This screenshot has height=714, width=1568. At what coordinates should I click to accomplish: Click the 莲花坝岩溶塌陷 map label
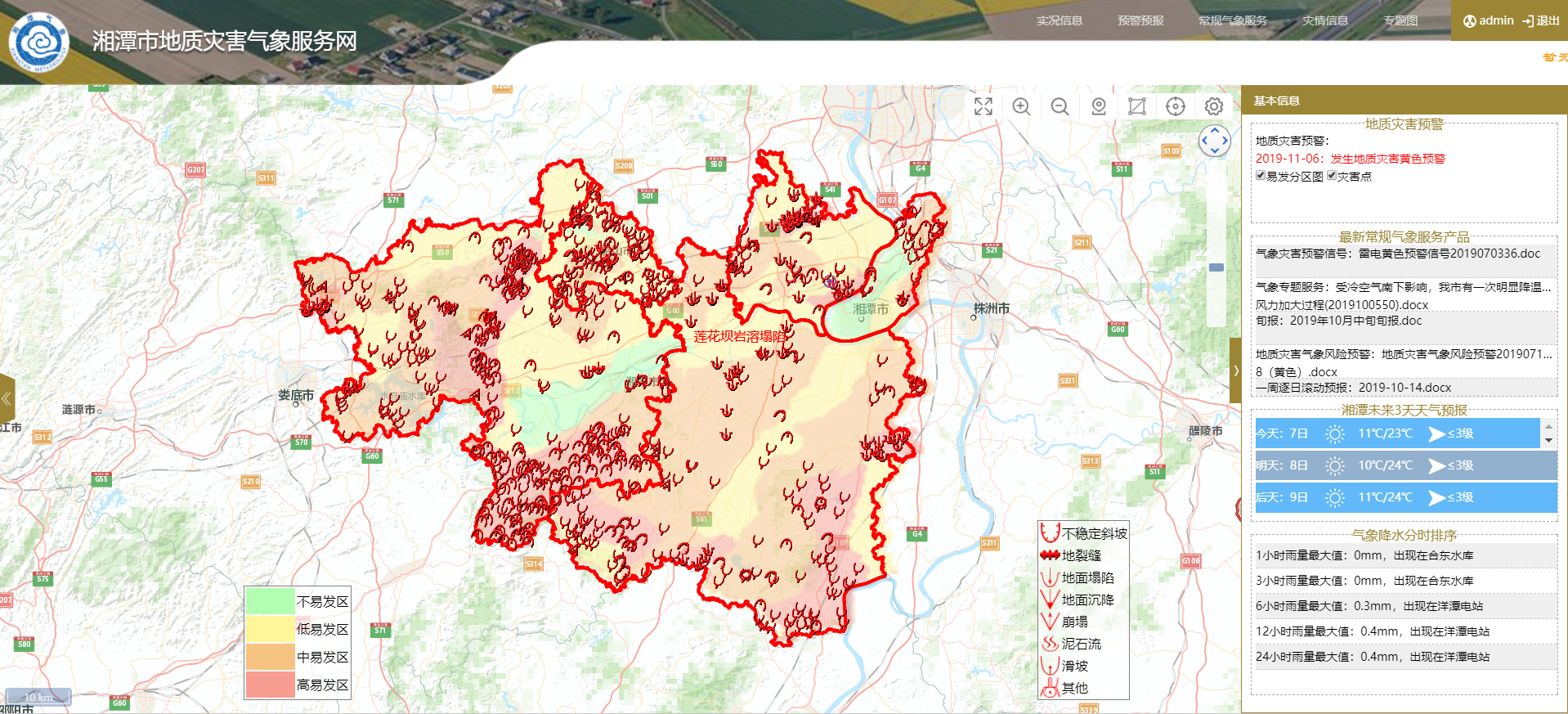pyautogui.click(x=740, y=336)
